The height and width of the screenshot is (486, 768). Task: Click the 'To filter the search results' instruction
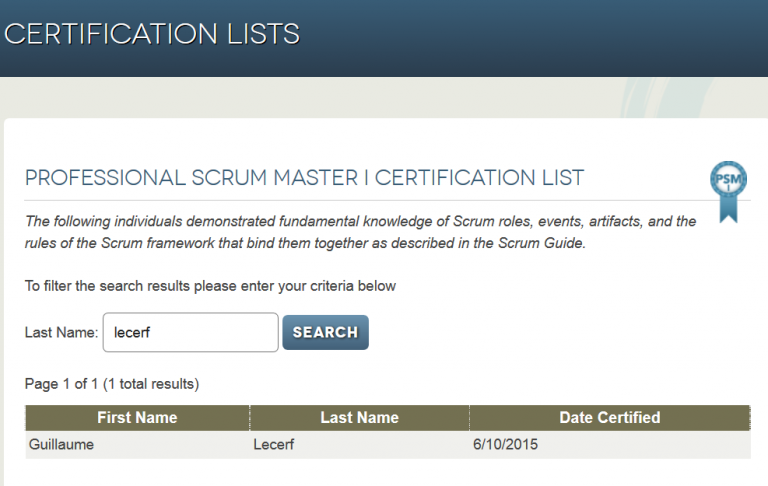210,286
